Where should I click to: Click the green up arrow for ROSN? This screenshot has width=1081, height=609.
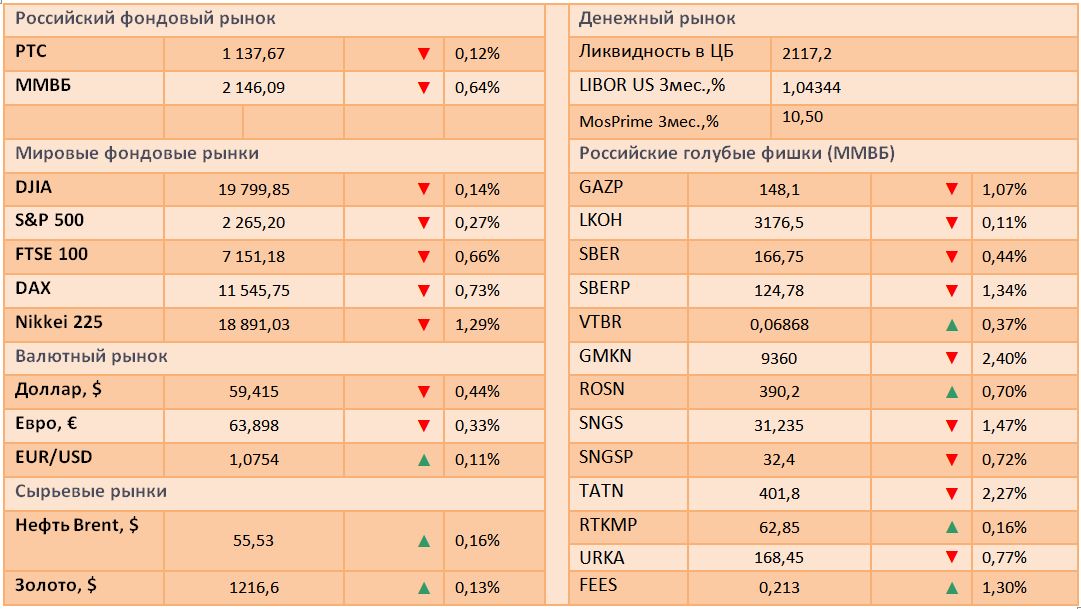tap(951, 392)
